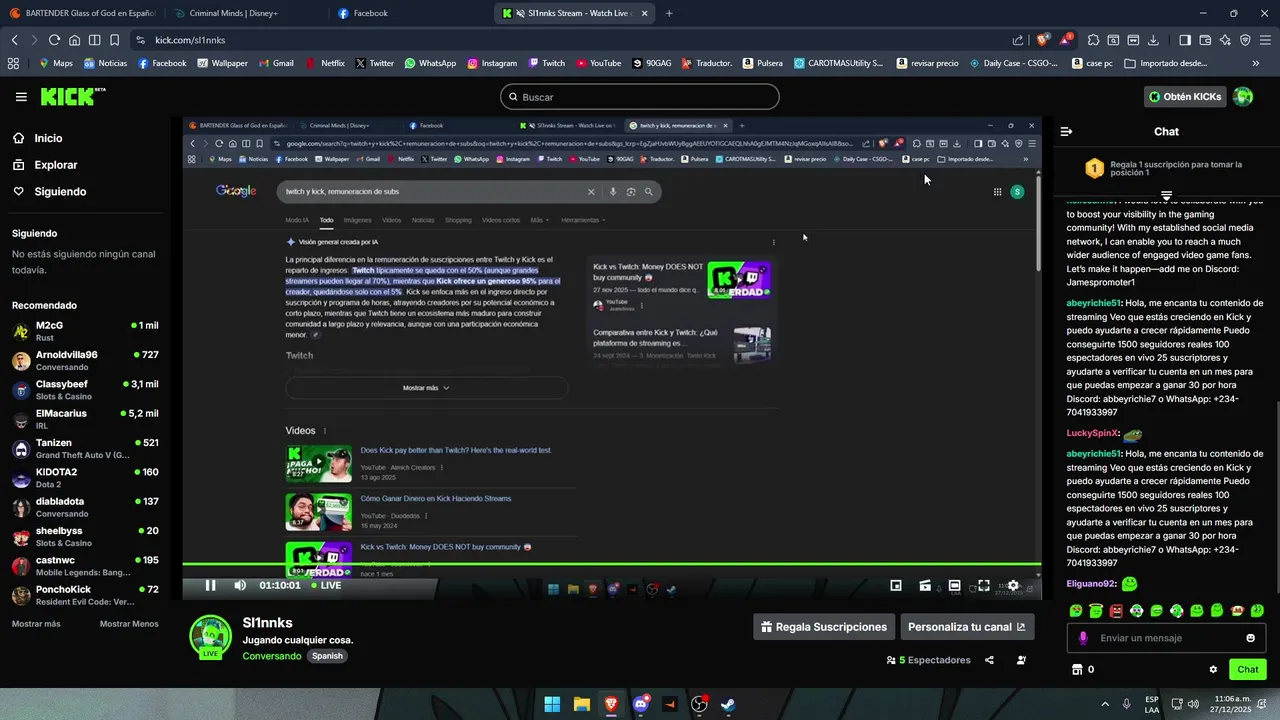Expand the chat leaderboard handle under the gift banner

tap(1166, 194)
